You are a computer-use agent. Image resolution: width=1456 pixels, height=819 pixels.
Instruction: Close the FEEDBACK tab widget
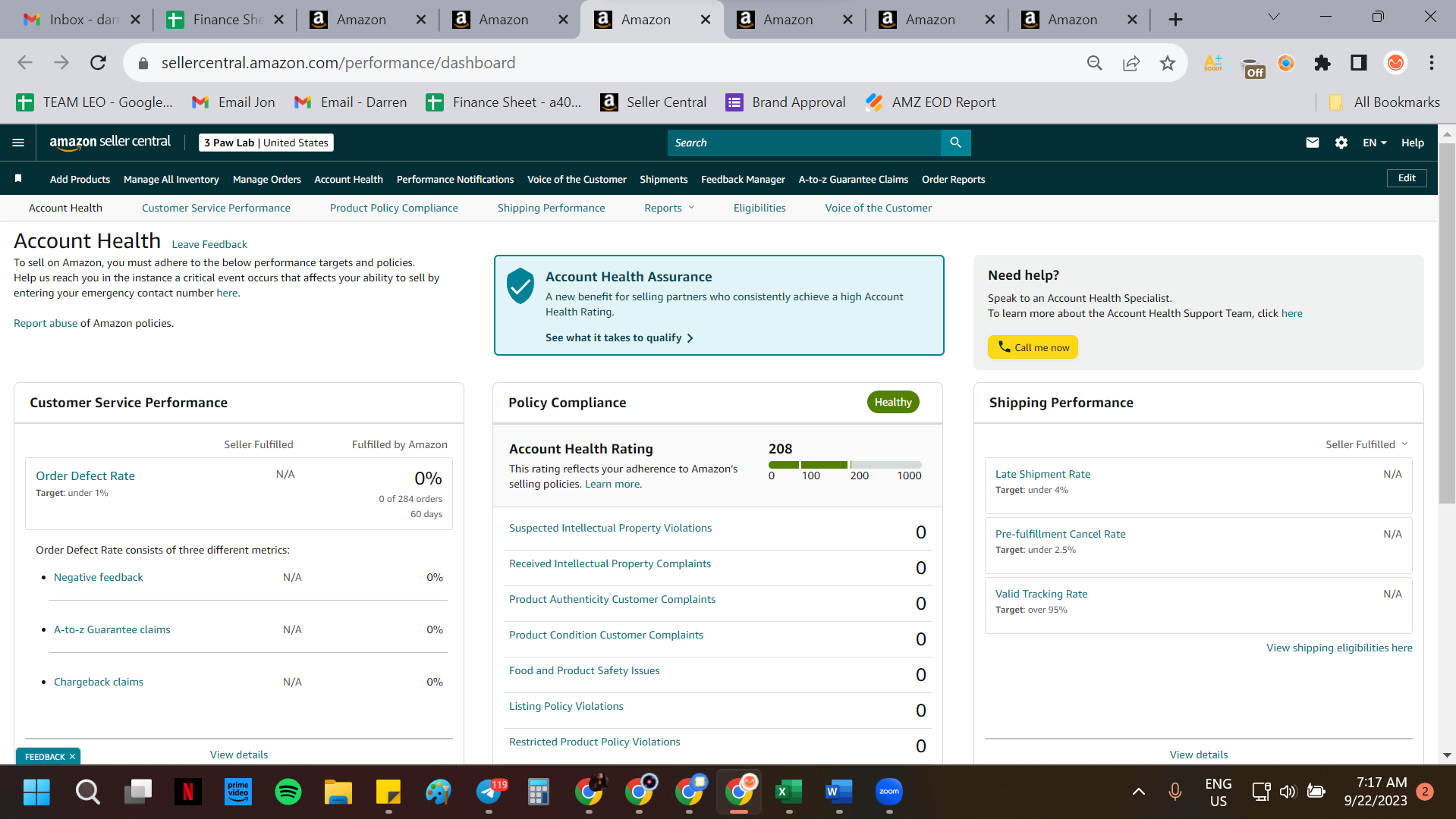click(72, 757)
